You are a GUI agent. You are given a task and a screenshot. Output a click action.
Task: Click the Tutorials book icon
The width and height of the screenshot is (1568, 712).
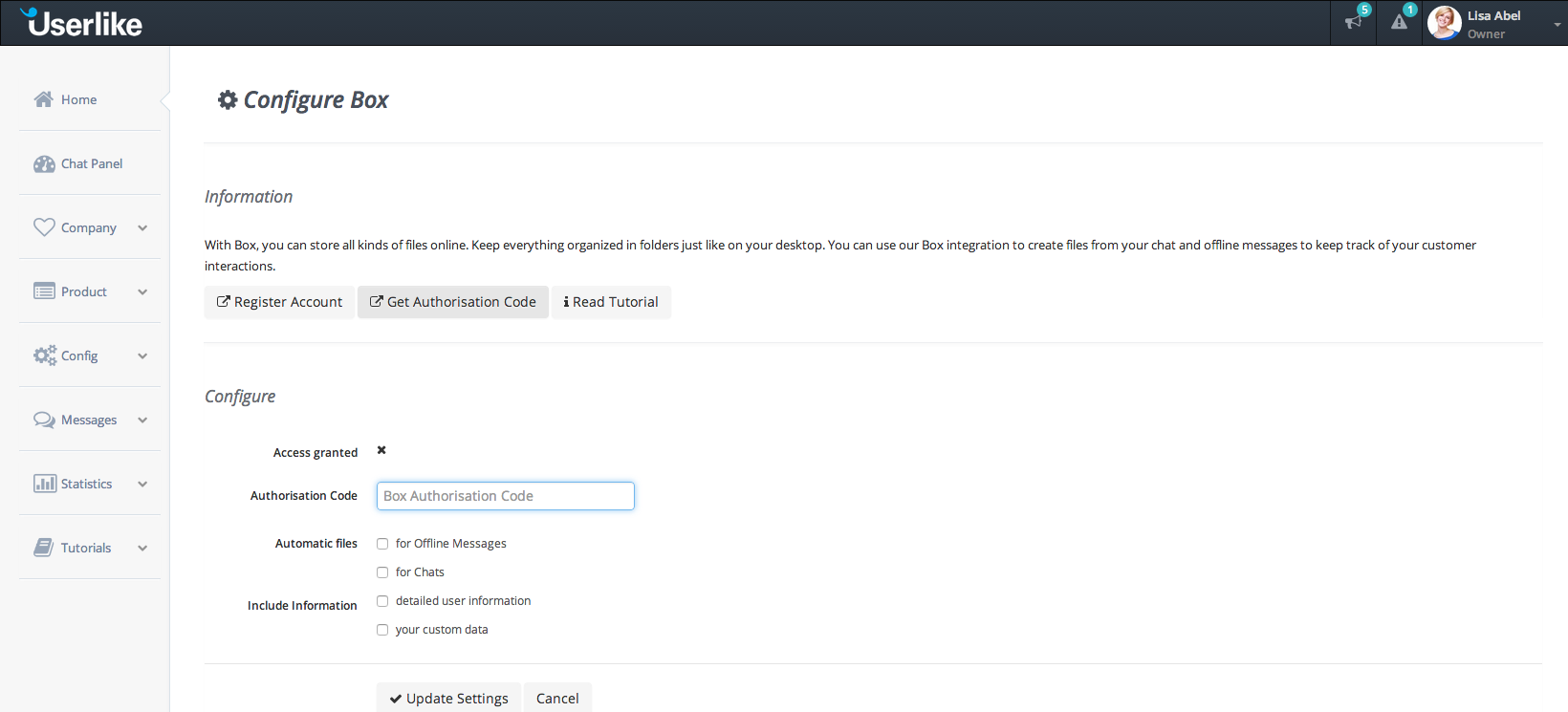pyautogui.click(x=44, y=548)
